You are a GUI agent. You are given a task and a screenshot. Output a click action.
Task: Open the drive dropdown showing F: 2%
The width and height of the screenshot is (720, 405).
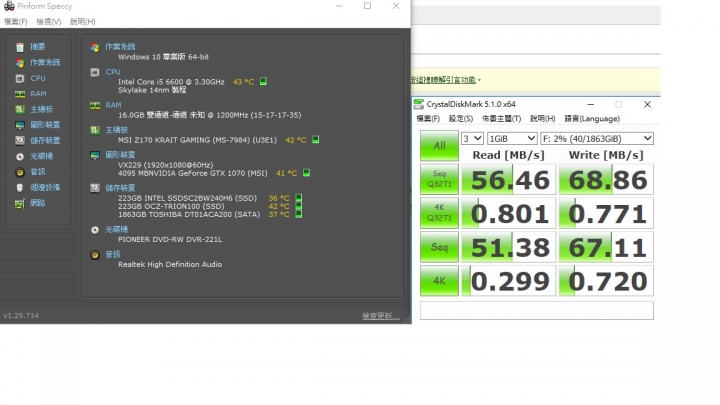[597, 138]
